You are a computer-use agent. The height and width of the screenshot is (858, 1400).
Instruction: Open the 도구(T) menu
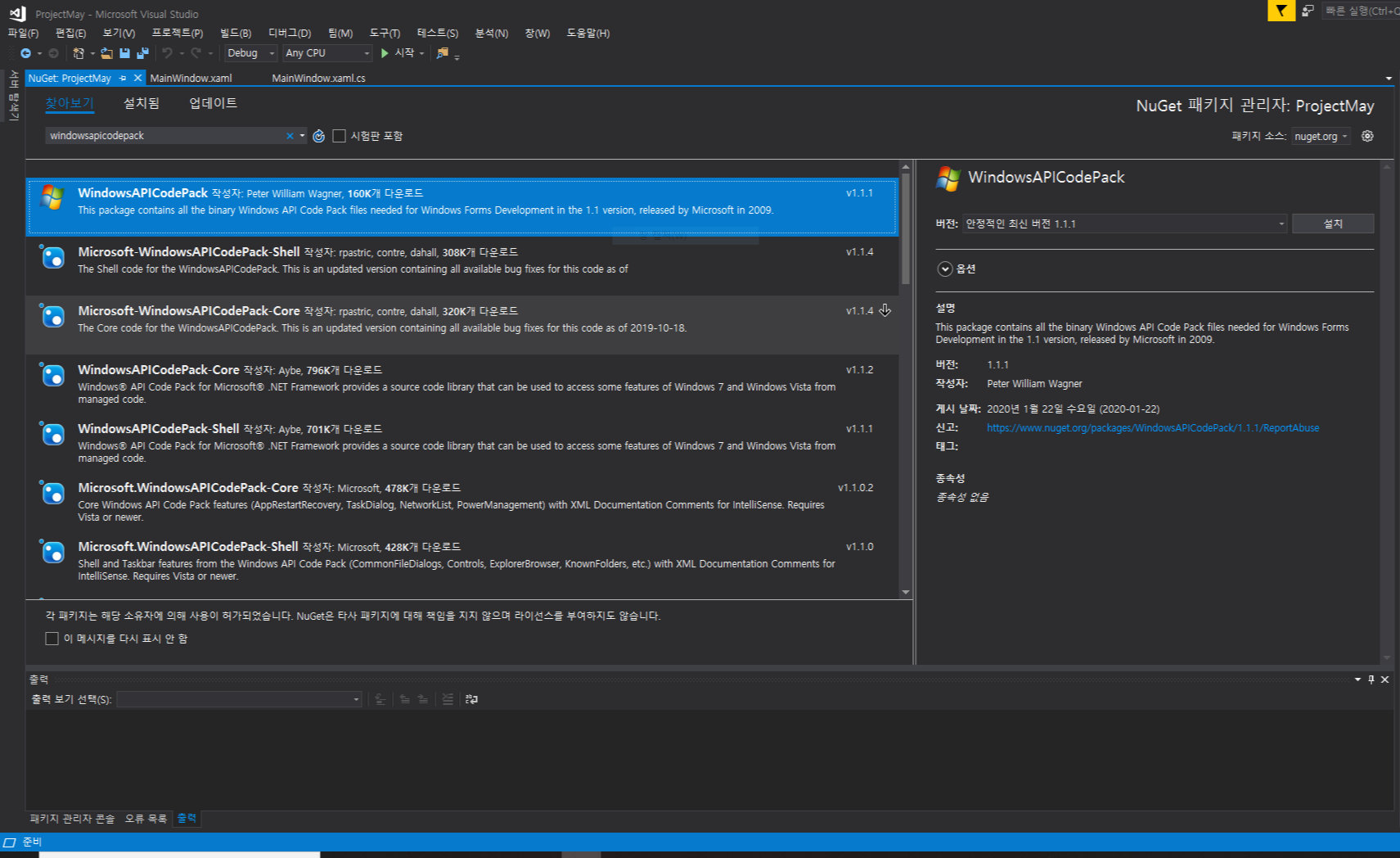tap(385, 33)
